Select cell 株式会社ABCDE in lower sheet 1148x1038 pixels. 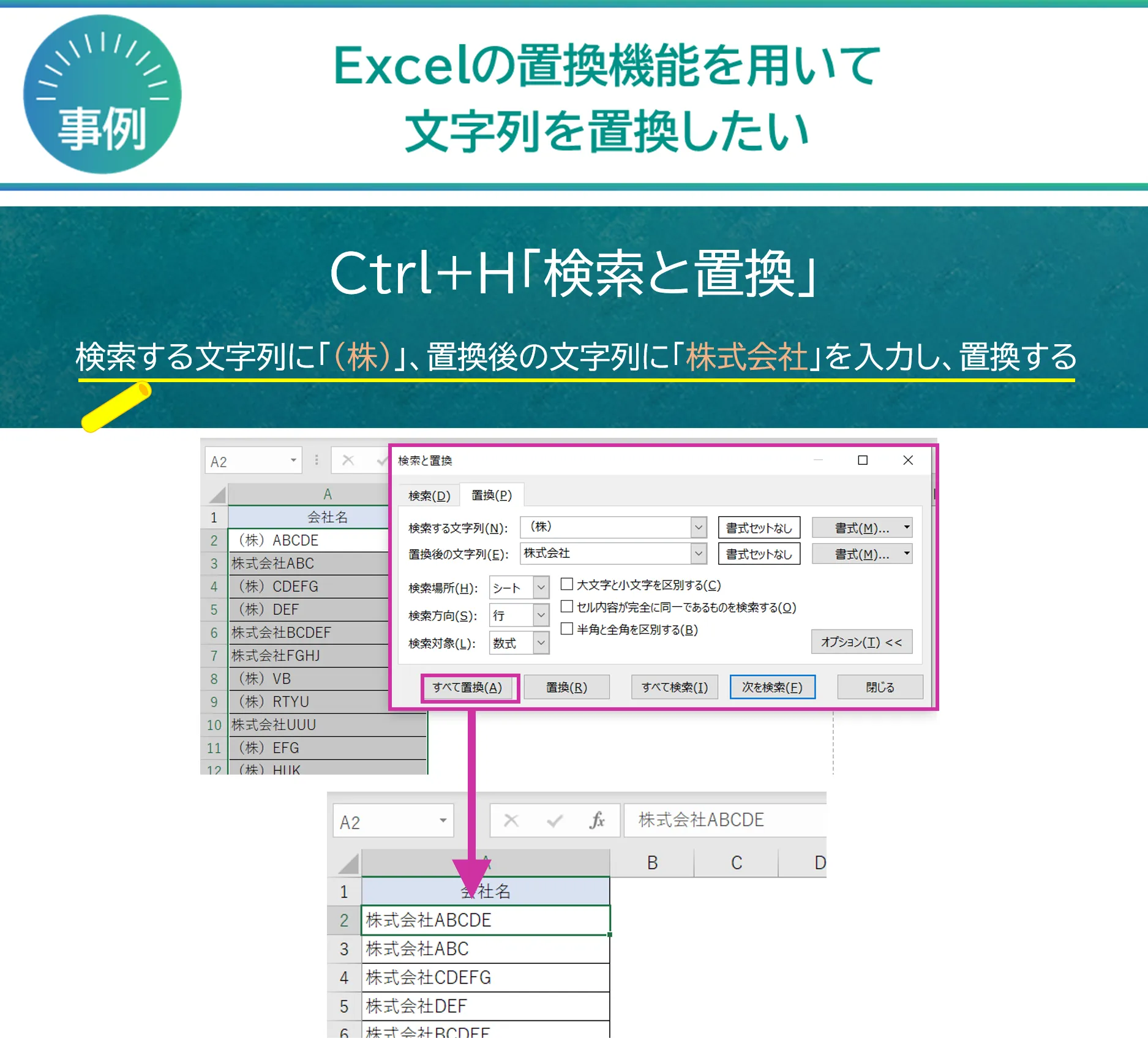pos(486,920)
